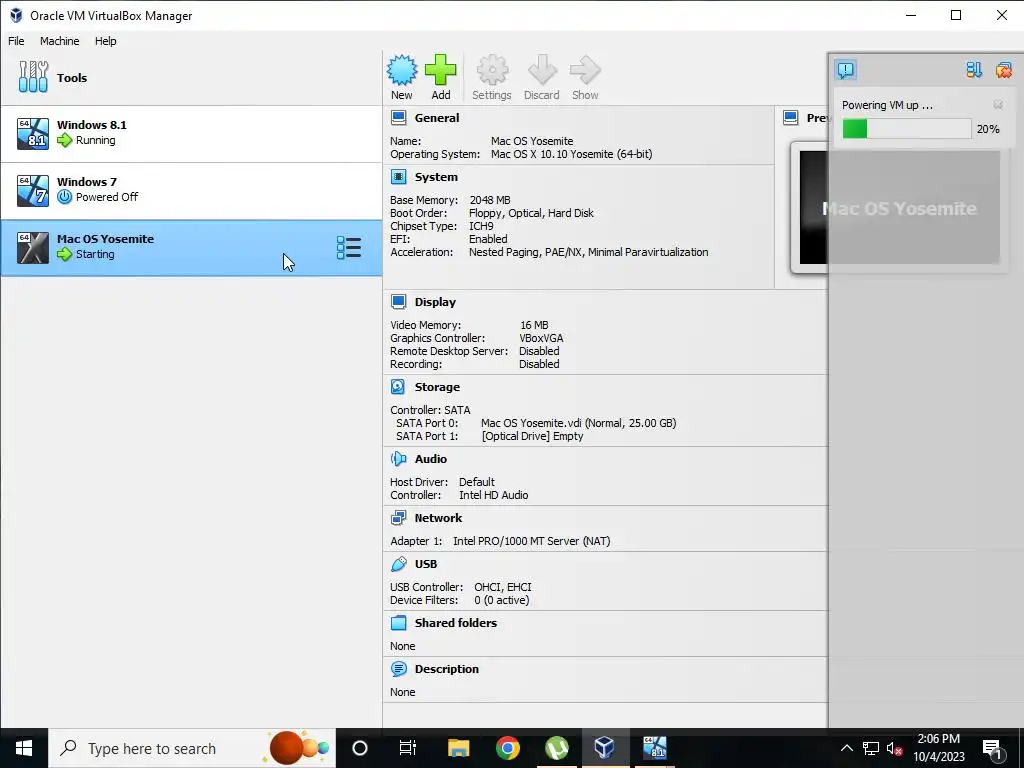Select Tools in the left panel
1024x768 pixels.
(x=191, y=77)
